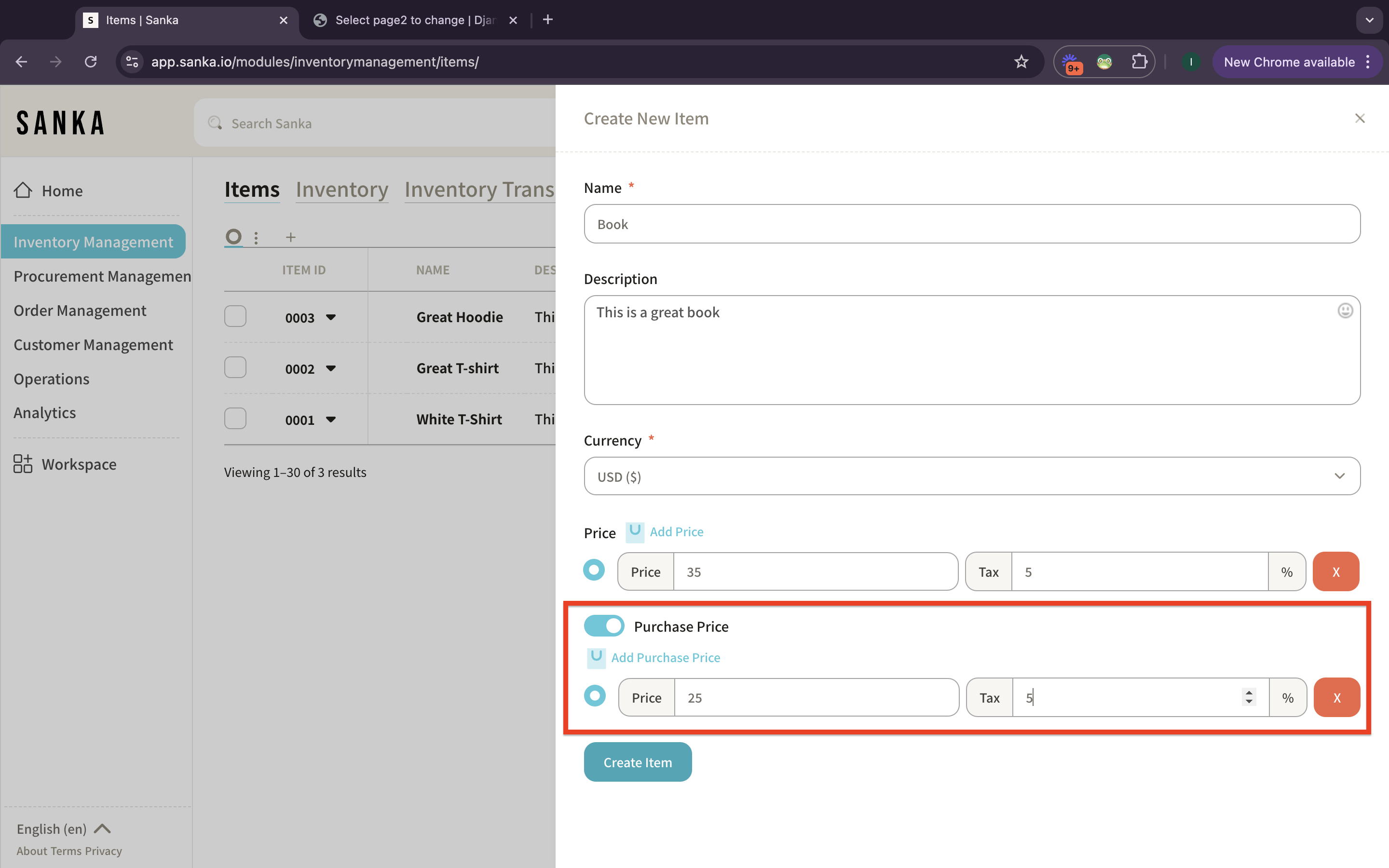Open Order Management in sidebar
Image resolution: width=1389 pixels, height=868 pixels.
coord(80,311)
